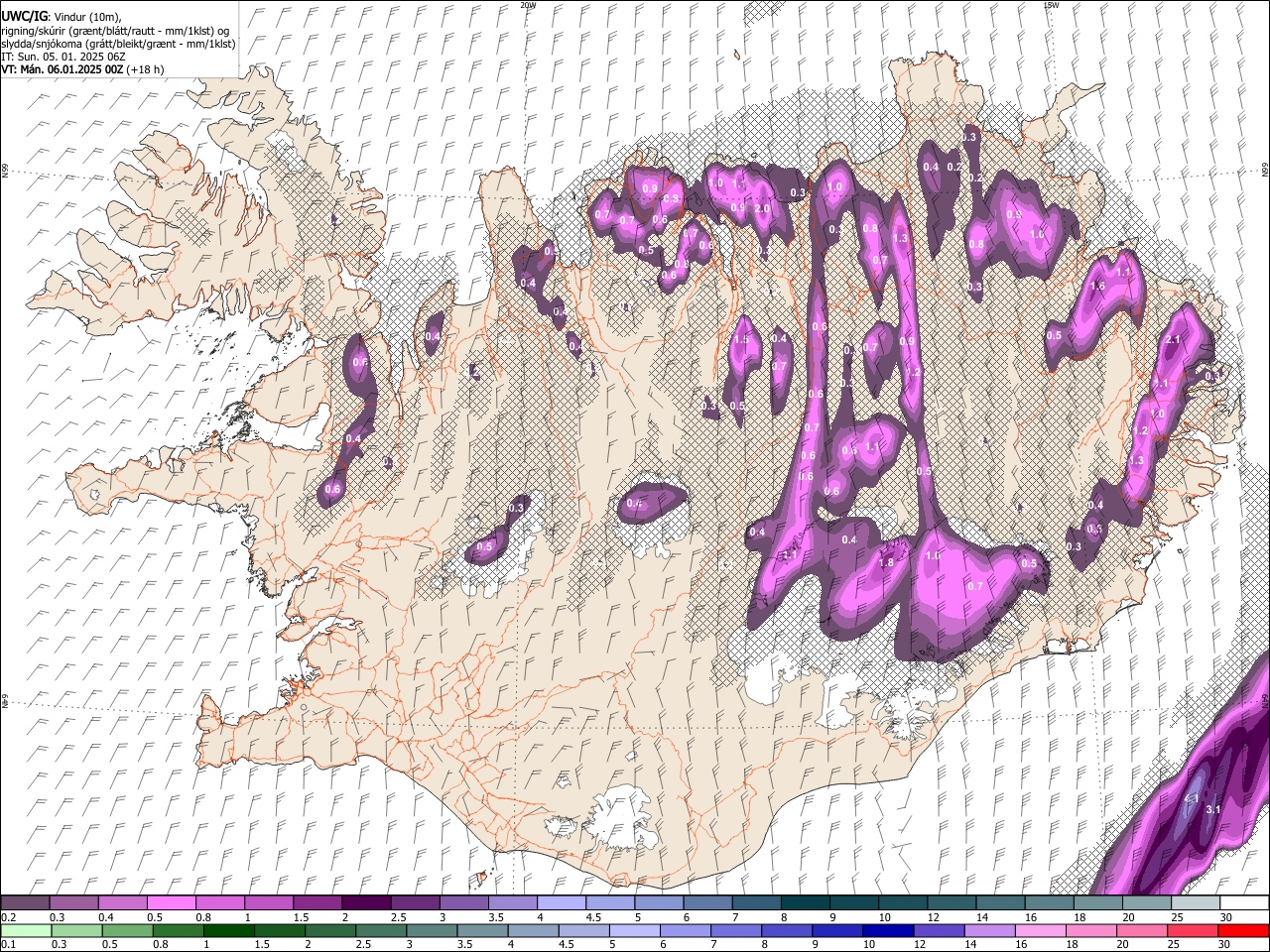This screenshot has width=1270, height=952.
Task: Click the '(+18 h)' forecast offset text
Action: coord(145,69)
